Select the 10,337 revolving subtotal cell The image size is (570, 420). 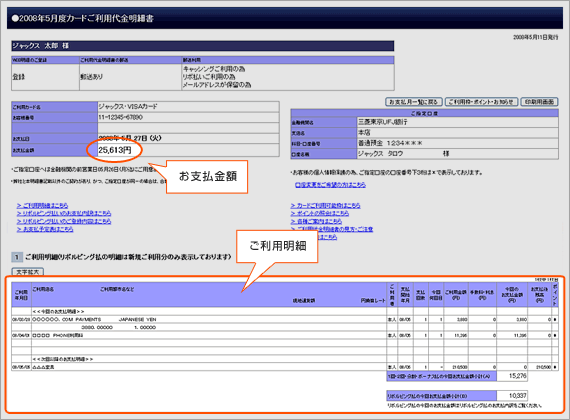(x=512, y=396)
